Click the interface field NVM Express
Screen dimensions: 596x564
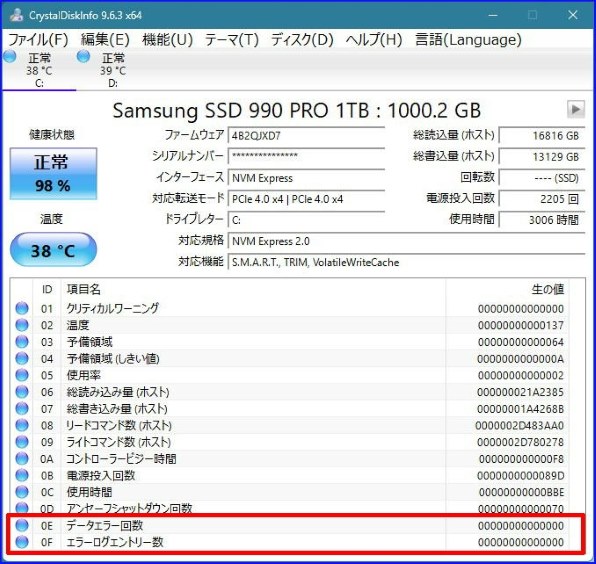[x=306, y=178]
